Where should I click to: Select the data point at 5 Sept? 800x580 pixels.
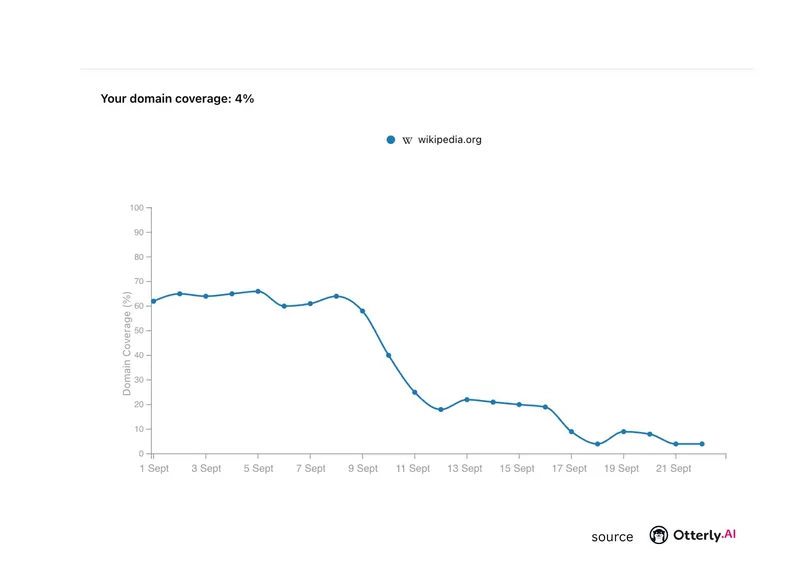point(258,291)
